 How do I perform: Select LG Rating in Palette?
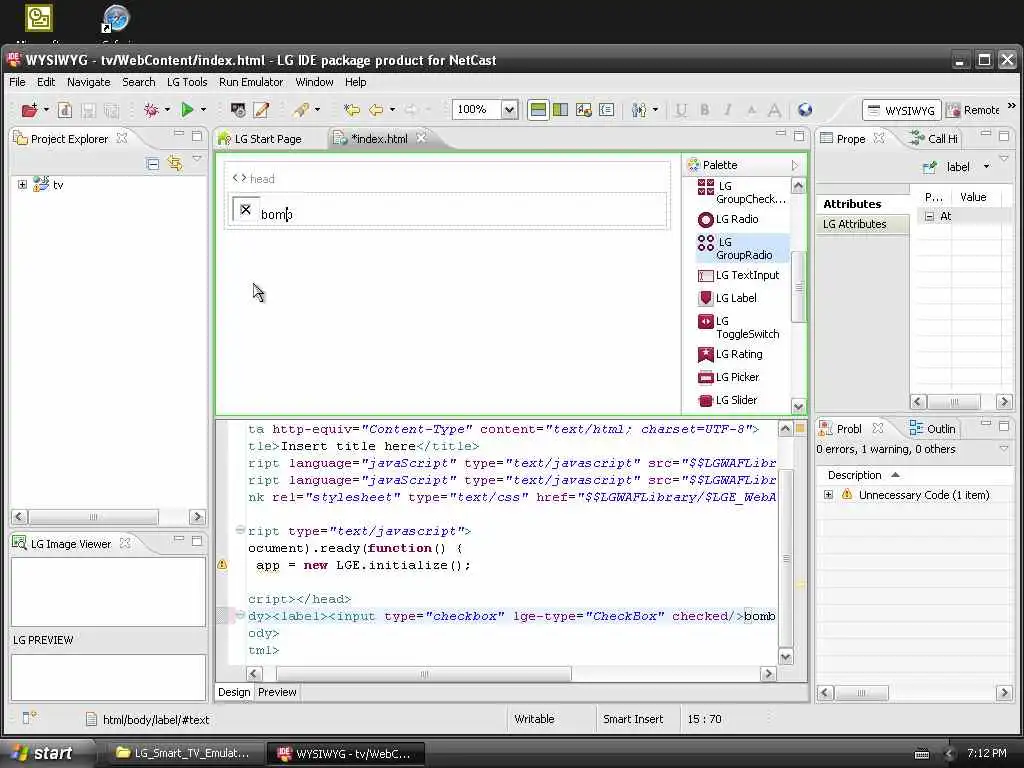tap(730, 355)
